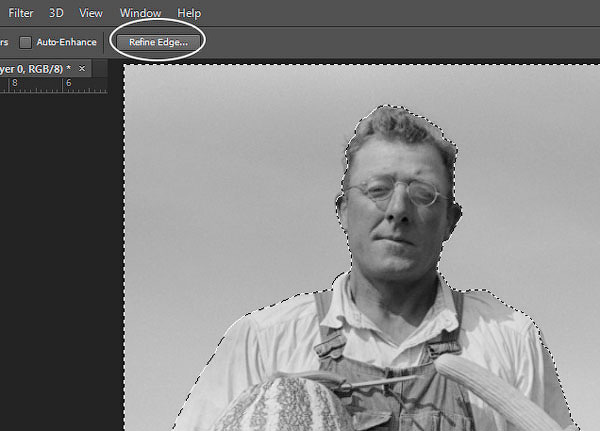Image resolution: width=600 pixels, height=431 pixels.
Task: Open the View menu
Action: (91, 13)
